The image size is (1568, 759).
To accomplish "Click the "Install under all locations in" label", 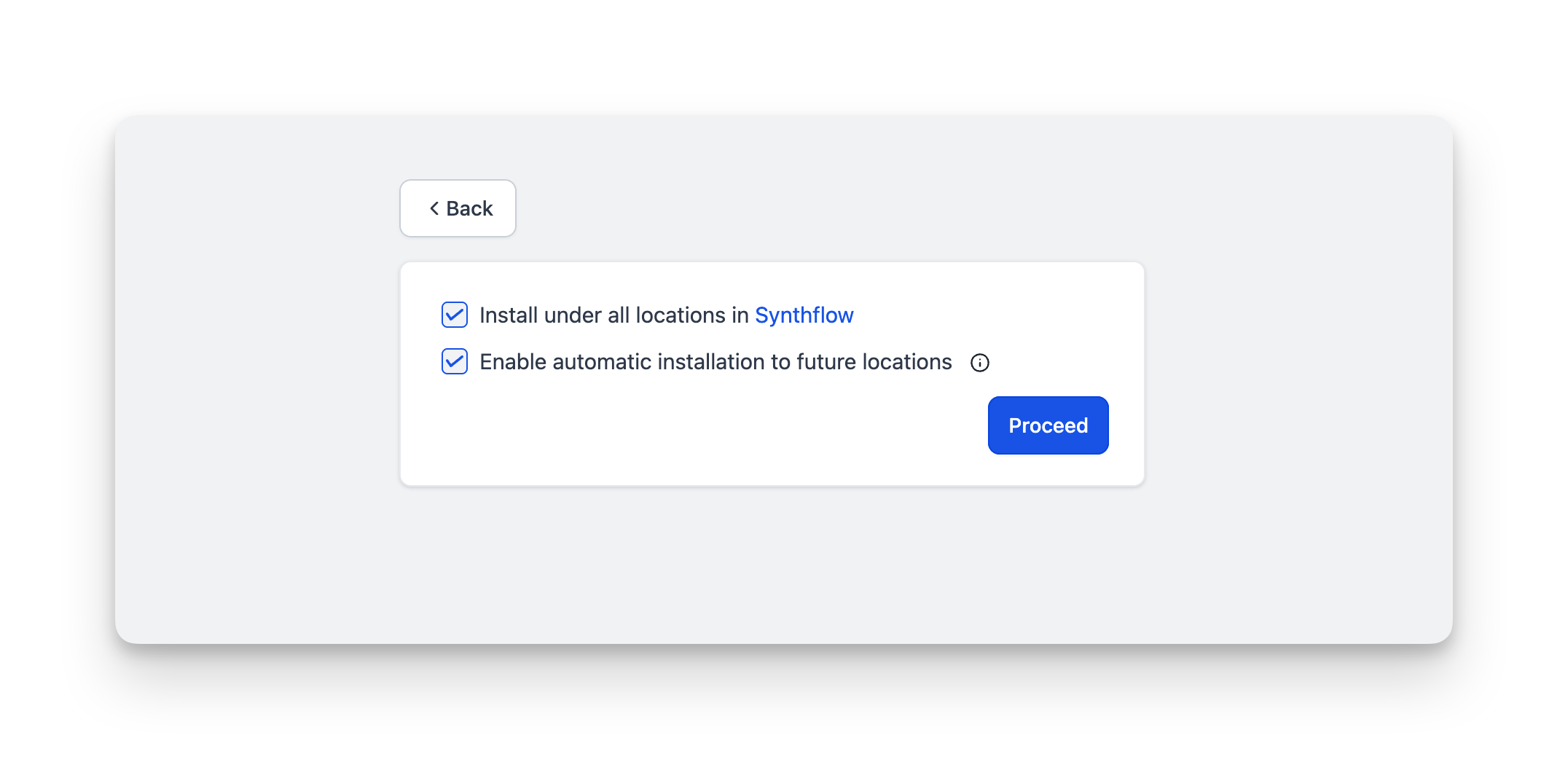I will (x=614, y=315).
